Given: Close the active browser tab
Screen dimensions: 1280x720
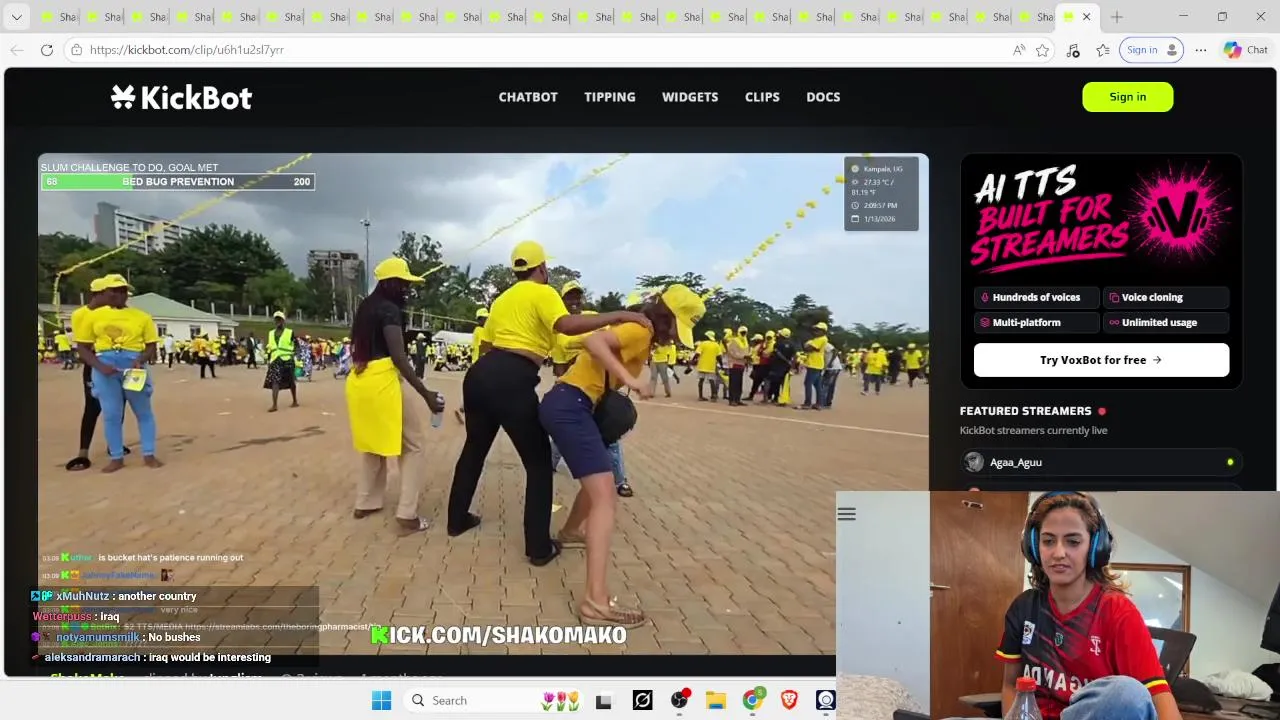Looking at the screenshot, I should [1086, 17].
